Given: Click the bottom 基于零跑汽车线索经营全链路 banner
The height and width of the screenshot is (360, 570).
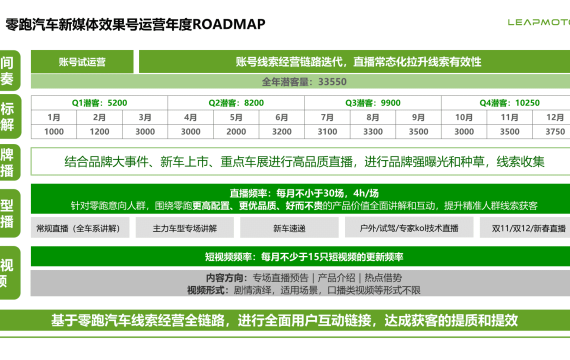Looking at the screenshot, I should tap(285, 320).
